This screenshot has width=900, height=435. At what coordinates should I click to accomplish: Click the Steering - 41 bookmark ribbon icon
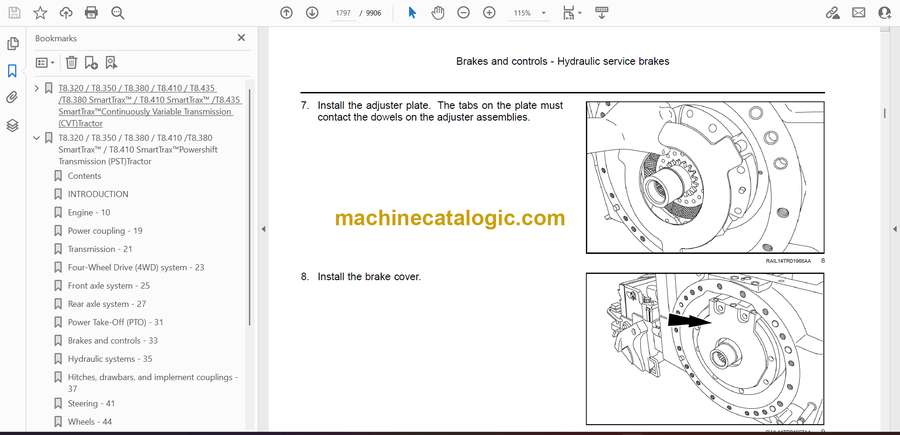pos(58,403)
